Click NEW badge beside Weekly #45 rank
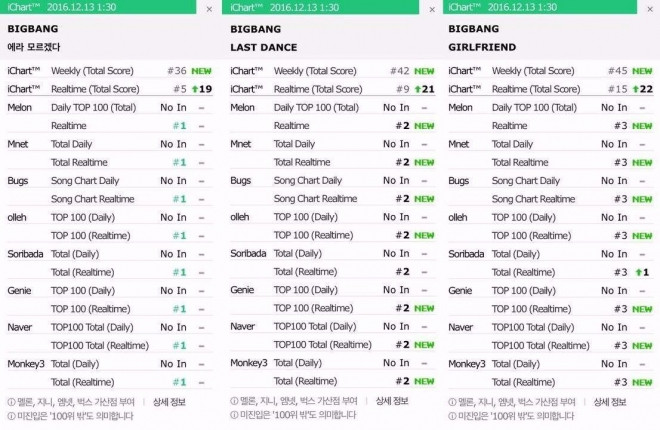Screen dimensions: 660x430 (642, 71)
